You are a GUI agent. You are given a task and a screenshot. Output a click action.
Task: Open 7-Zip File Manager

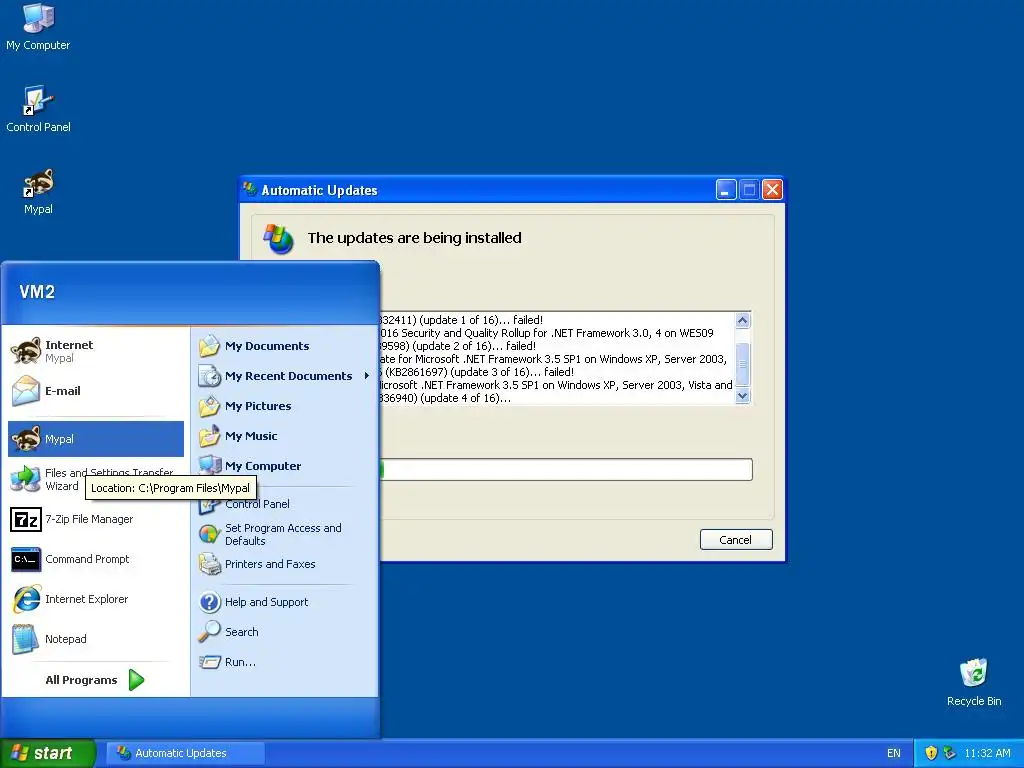click(x=95, y=519)
